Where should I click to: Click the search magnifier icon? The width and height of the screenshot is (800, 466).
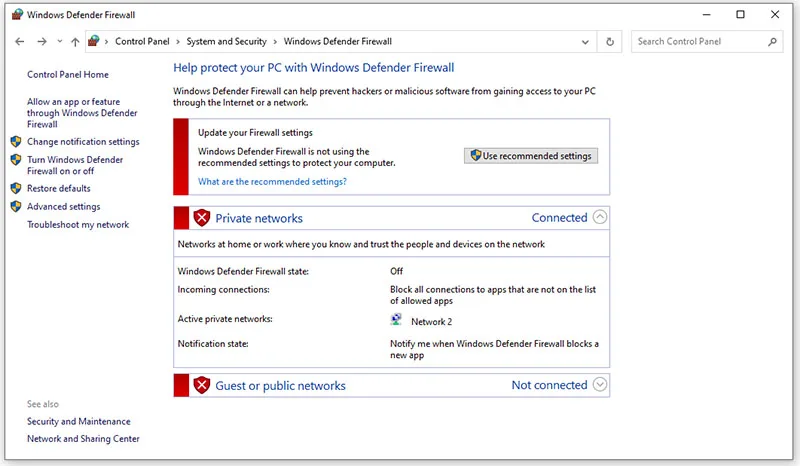(x=772, y=42)
